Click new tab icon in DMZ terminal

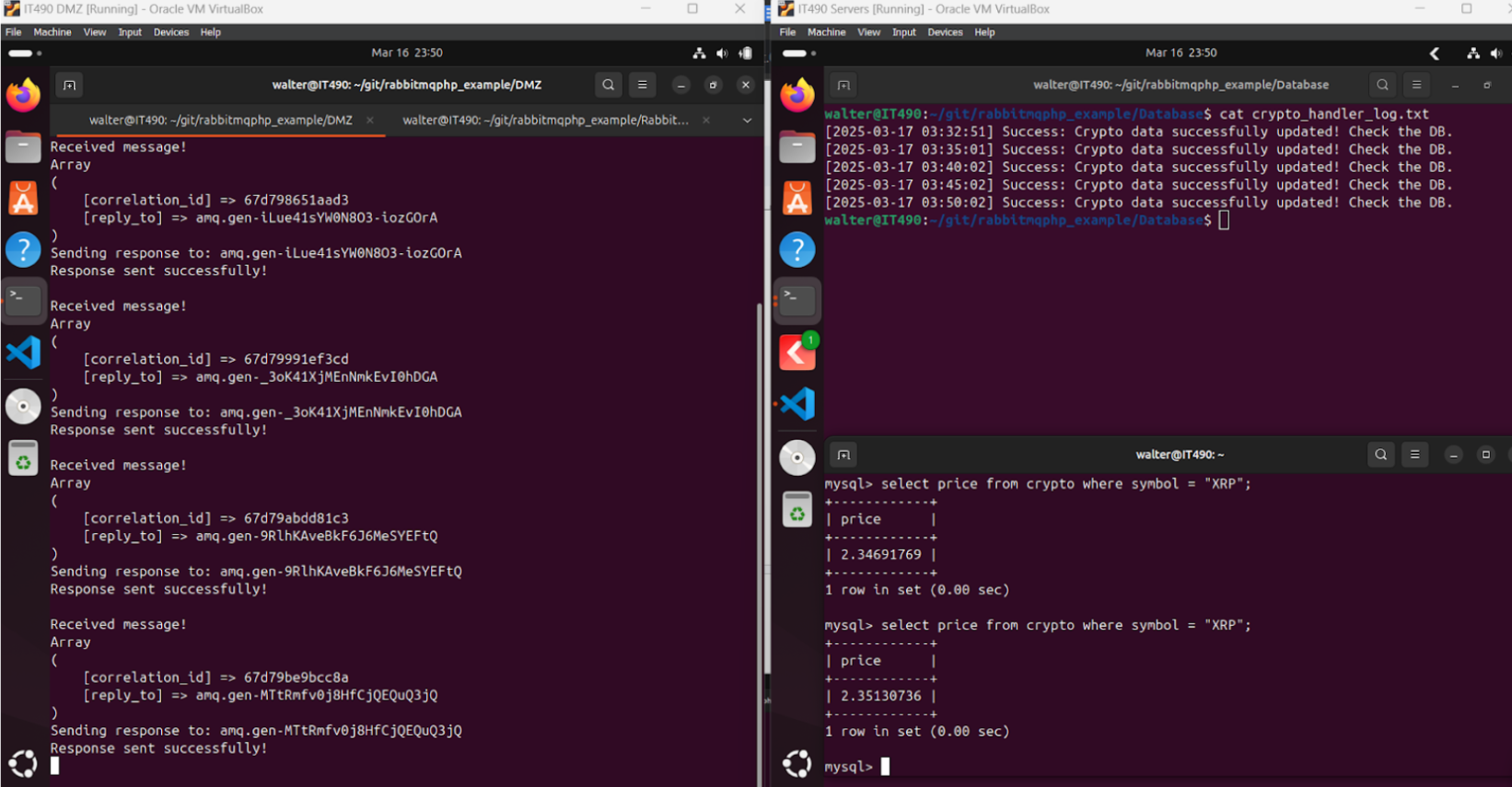tap(70, 85)
